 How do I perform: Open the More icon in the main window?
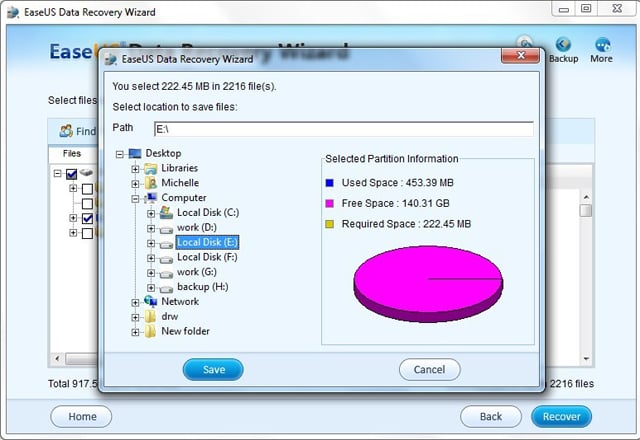[602, 44]
